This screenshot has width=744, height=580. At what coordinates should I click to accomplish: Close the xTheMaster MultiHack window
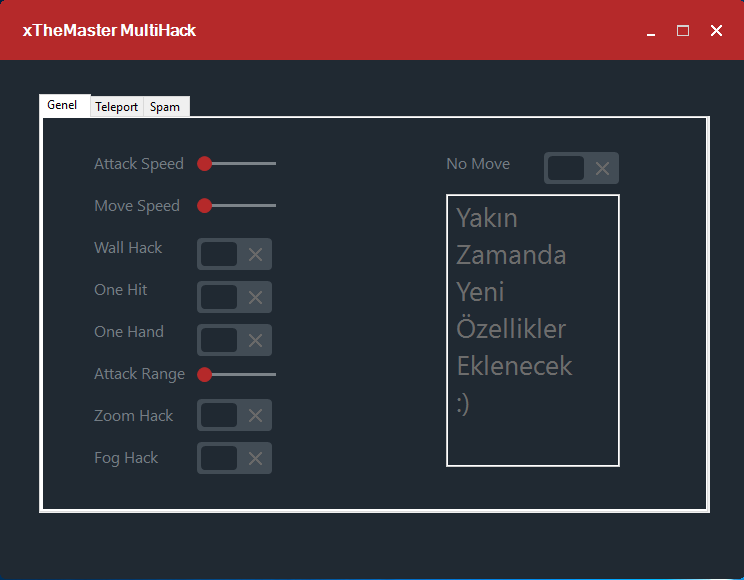point(716,31)
